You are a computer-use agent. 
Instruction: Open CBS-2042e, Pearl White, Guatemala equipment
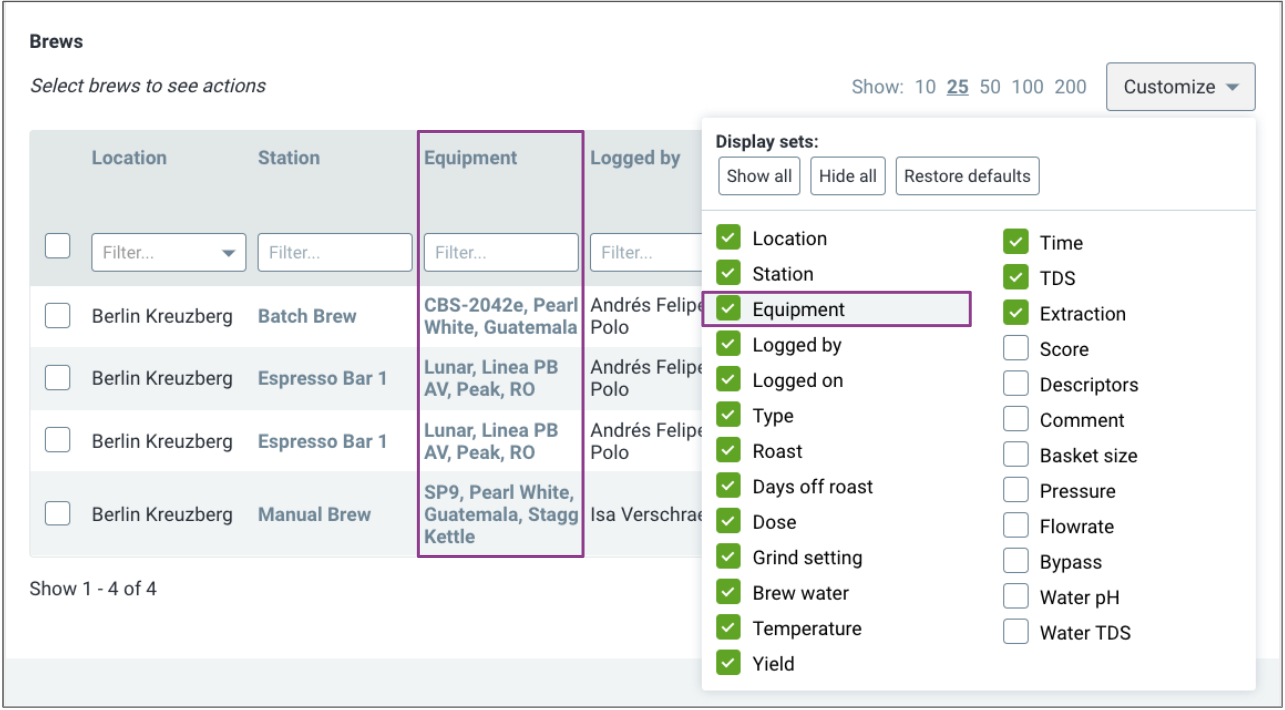point(501,316)
